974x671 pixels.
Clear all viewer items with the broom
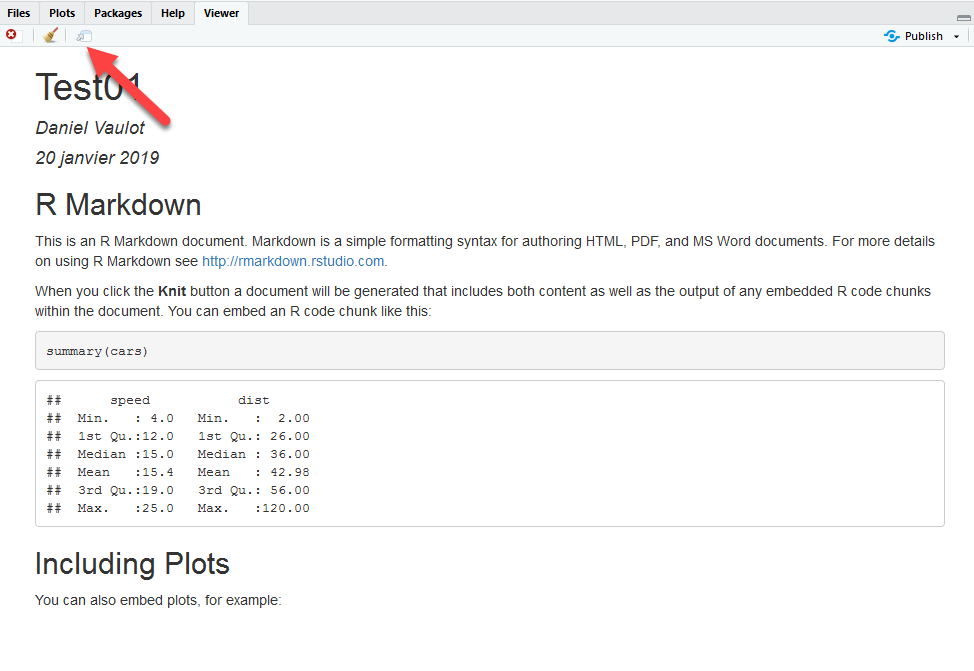pyautogui.click(x=50, y=36)
